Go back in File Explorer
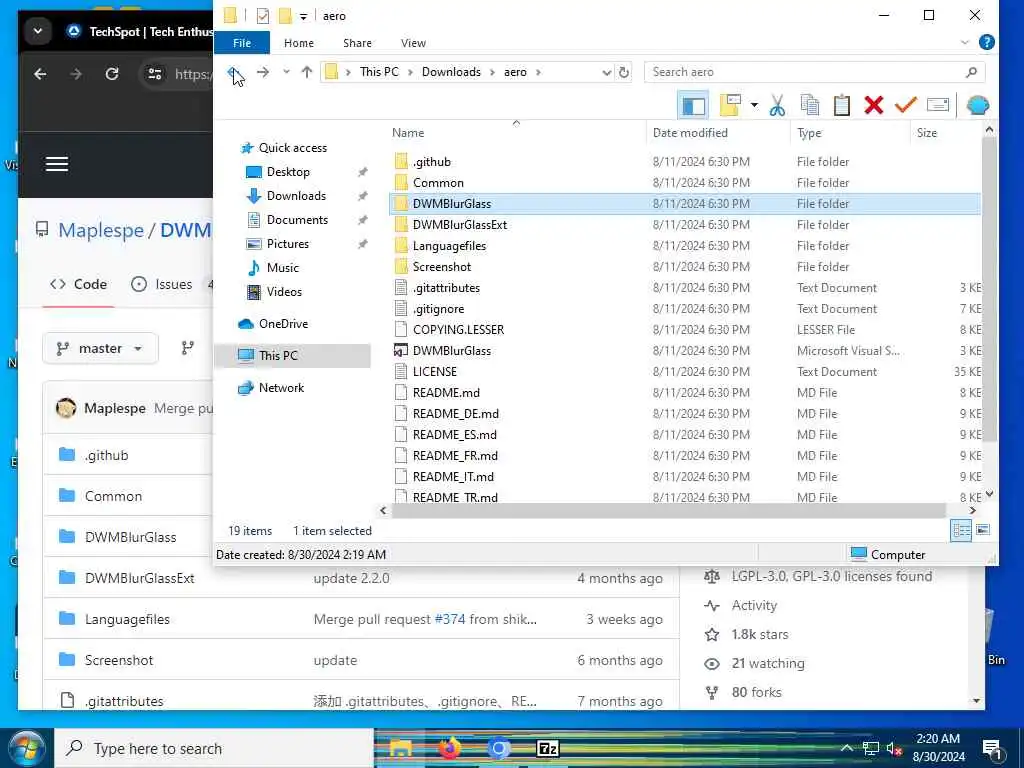This screenshot has width=1024, height=768. pyautogui.click(x=231, y=72)
